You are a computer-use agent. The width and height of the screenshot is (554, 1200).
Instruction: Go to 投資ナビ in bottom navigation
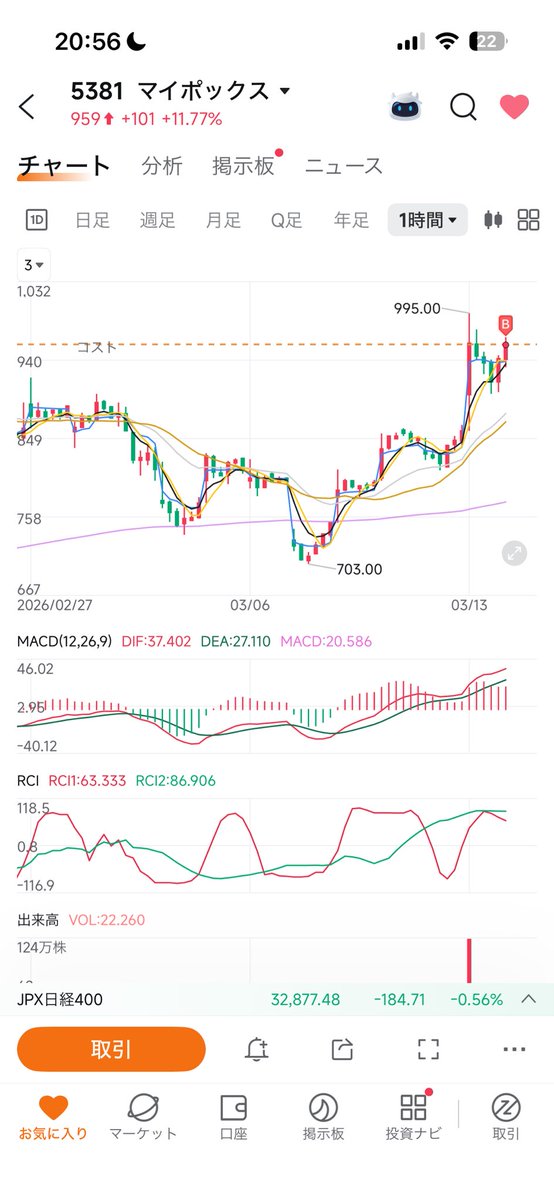pyautogui.click(x=412, y=1118)
